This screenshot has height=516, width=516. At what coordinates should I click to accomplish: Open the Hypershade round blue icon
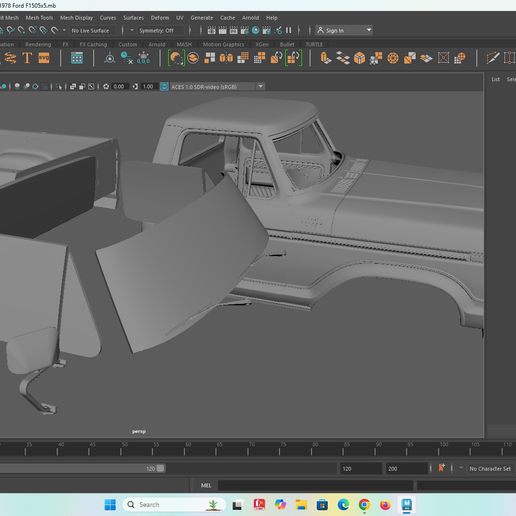tap(256, 30)
